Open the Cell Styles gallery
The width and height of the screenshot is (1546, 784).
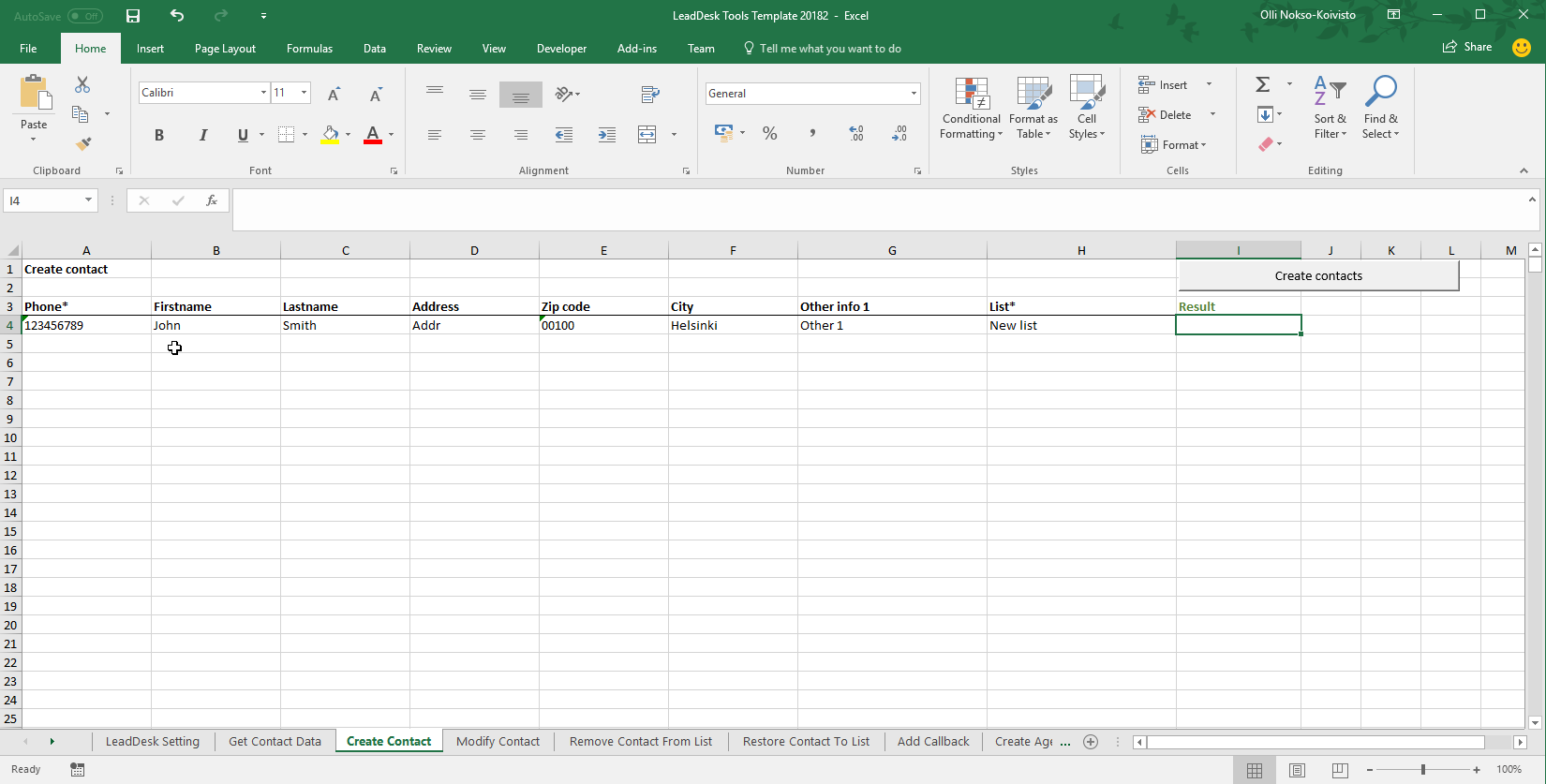[x=1087, y=107]
